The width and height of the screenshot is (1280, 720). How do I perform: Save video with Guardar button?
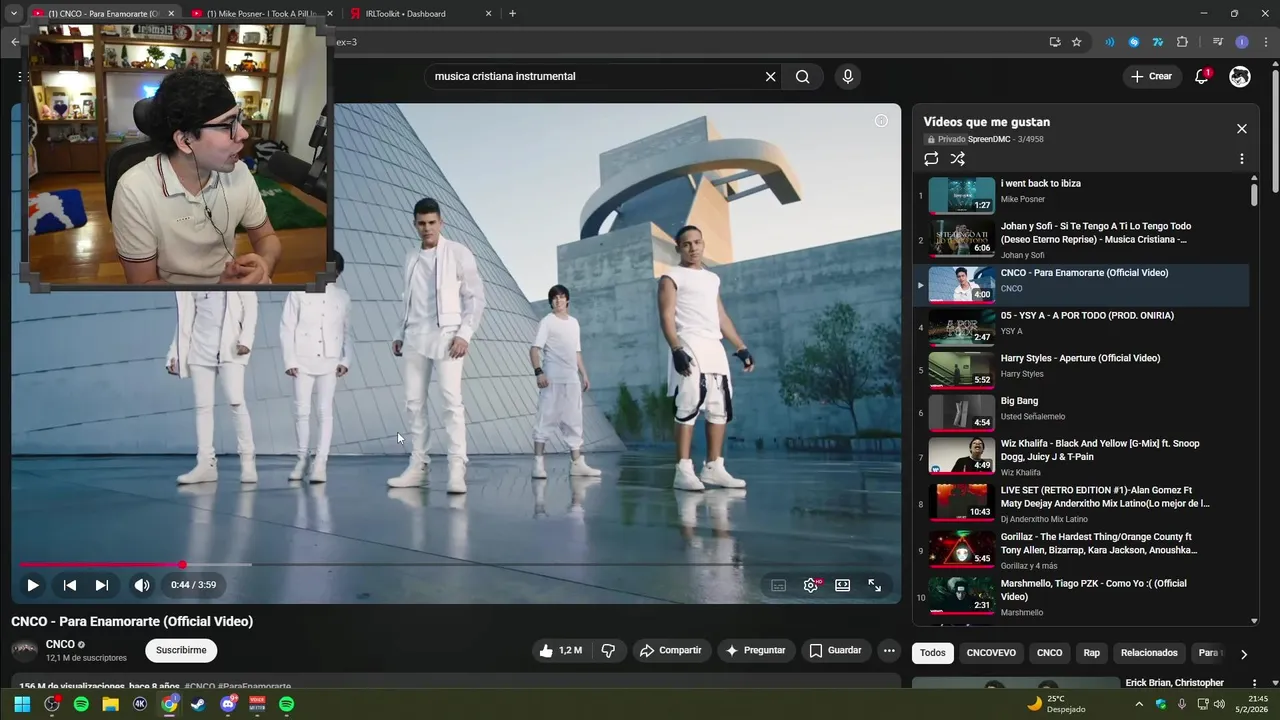pos(835,650)
